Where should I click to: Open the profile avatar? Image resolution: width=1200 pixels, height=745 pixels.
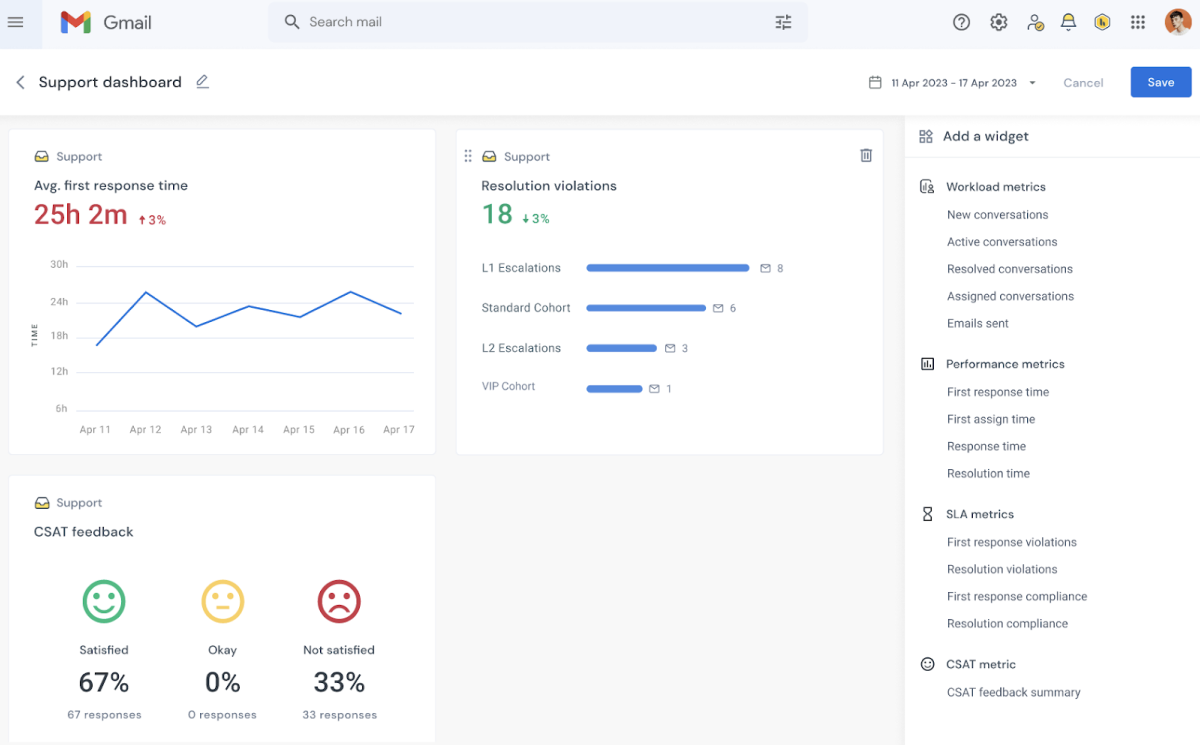pyautogui.click(x=1177, y=22)
